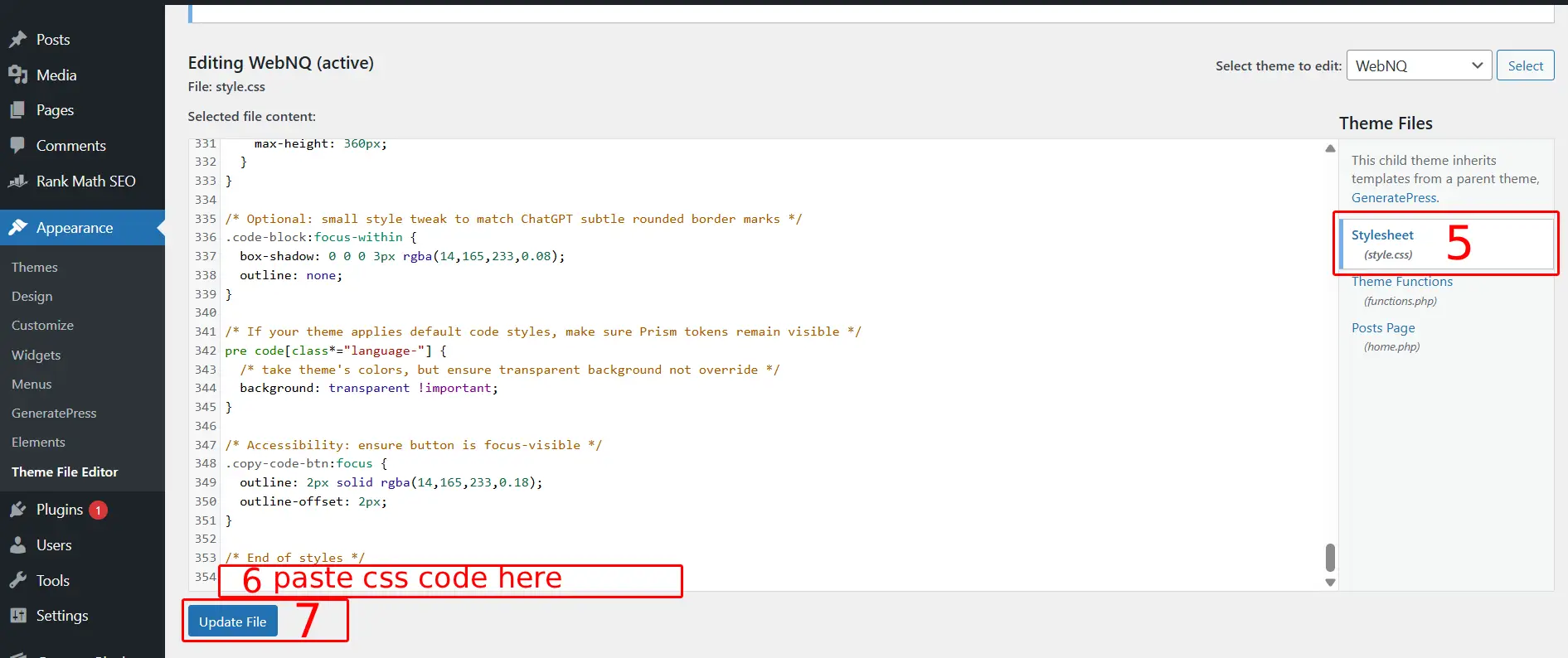Click the '.copy-code-btn:focus {' line
Image resolution: width=1568 pixels, height=658 pixels.
click(x=307, y=464)
